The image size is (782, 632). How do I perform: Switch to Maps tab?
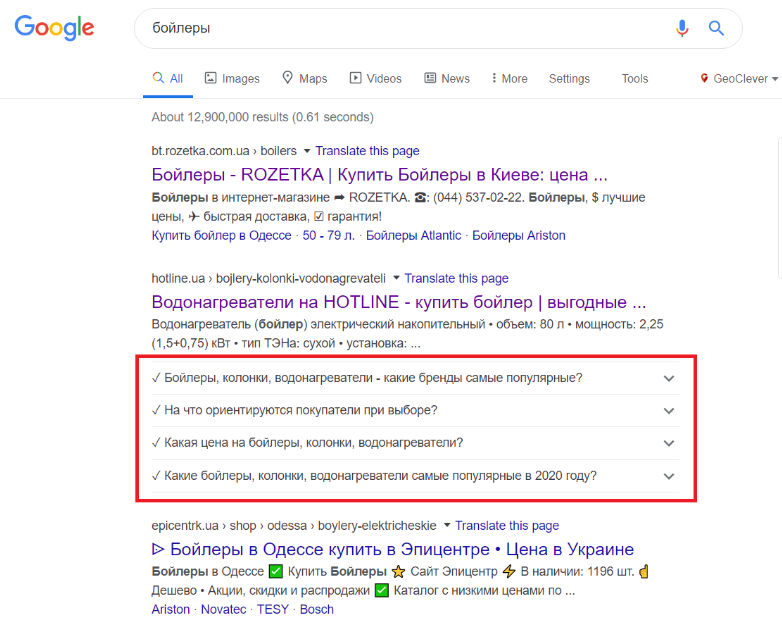point(305,78)
